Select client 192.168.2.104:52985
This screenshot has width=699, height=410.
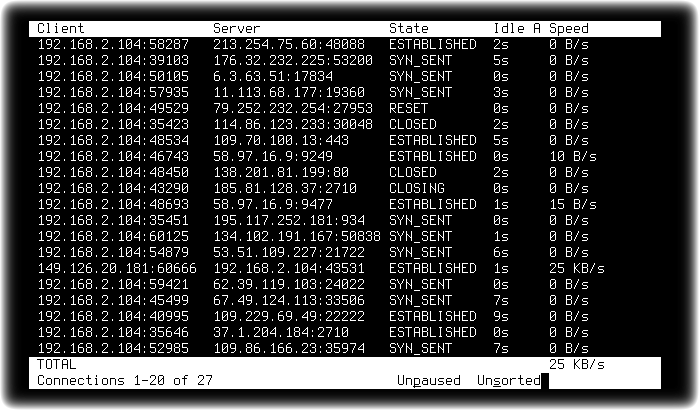[x=113, y=349]
